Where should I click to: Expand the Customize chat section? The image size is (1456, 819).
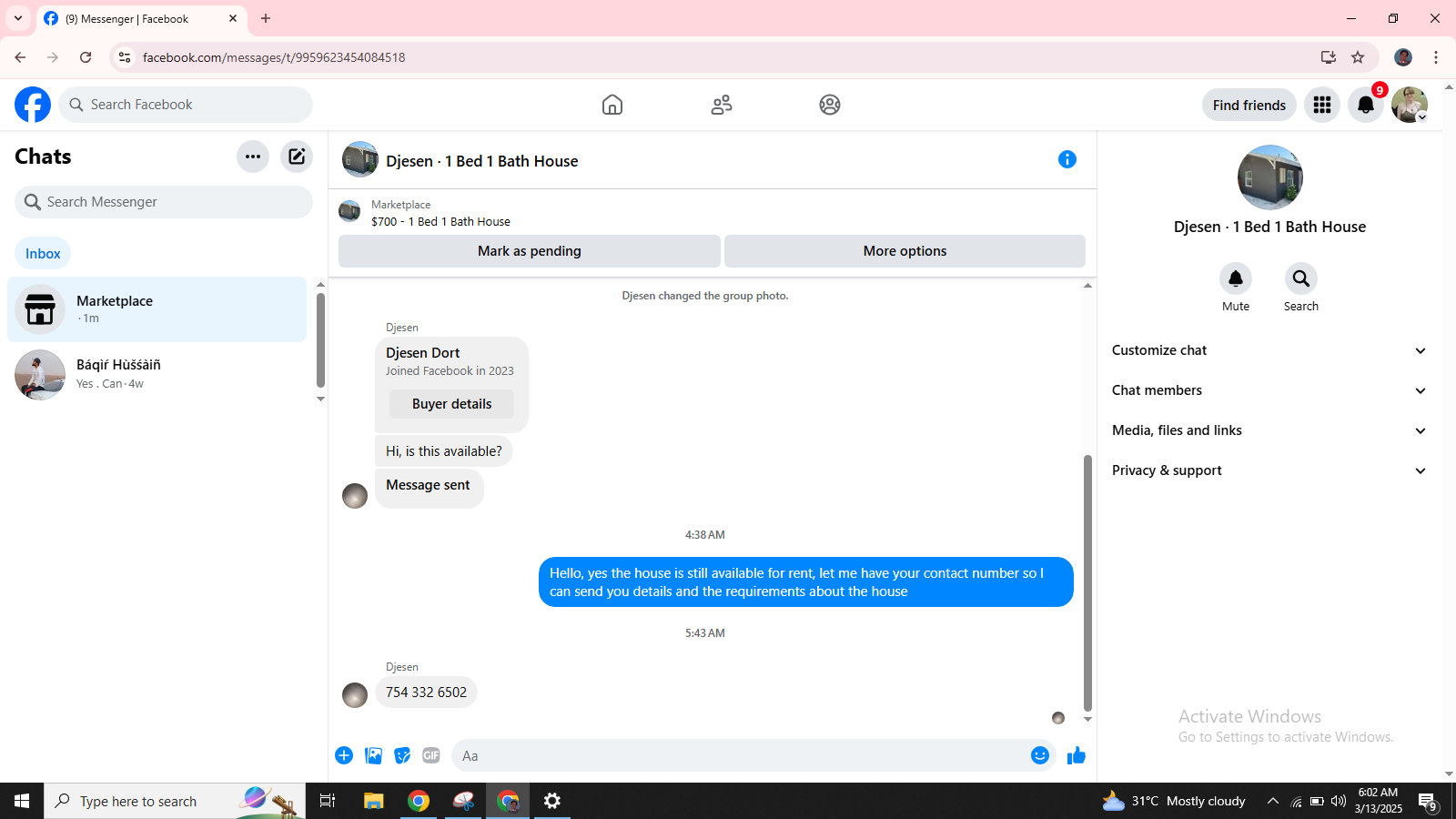1269,350
